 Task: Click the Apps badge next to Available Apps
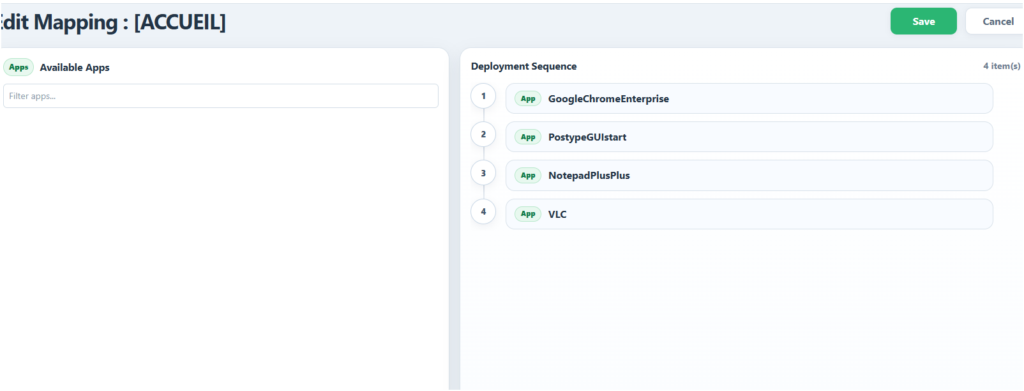(18, 67)
